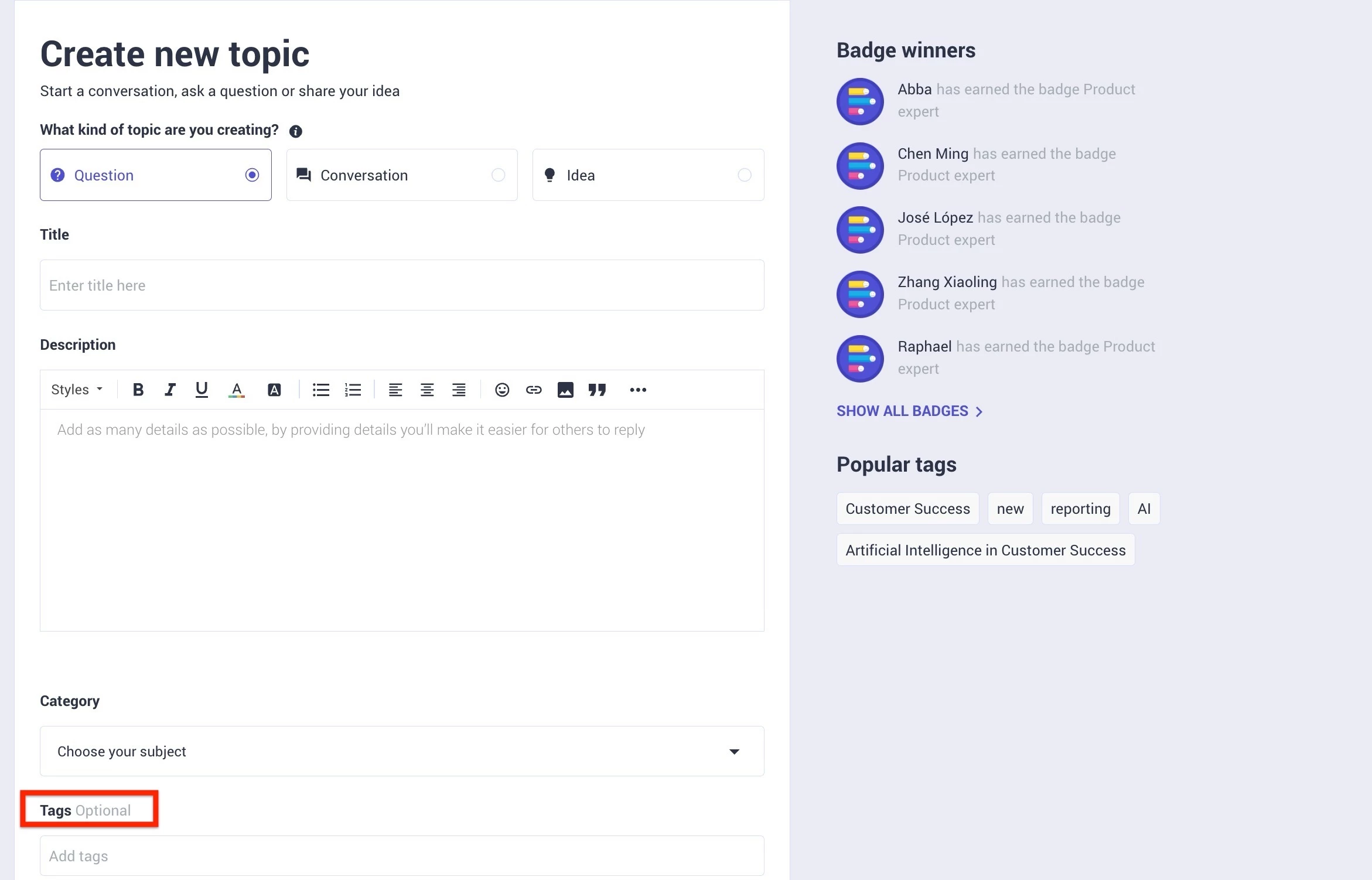This screenshot has height=880, width=1372.
Task: Click the Customer Success popular tag
Action: click(907, 509)
